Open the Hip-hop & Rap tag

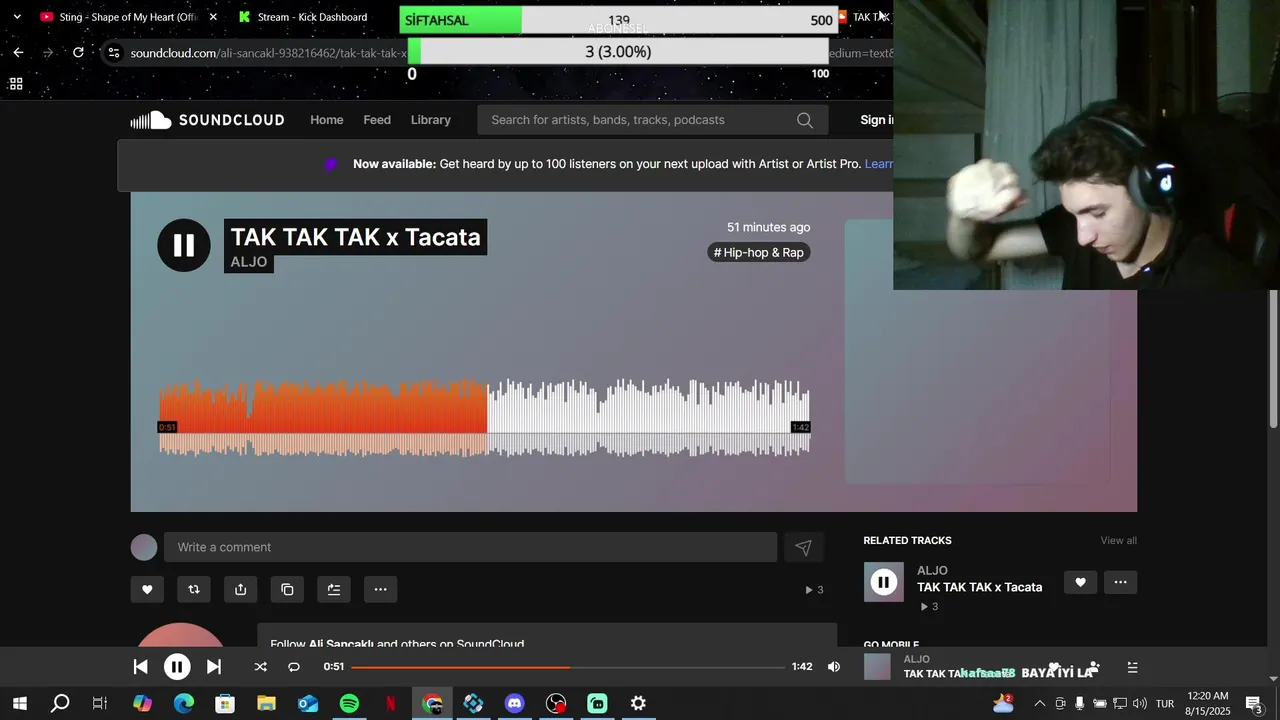click(x=759, y=253)
